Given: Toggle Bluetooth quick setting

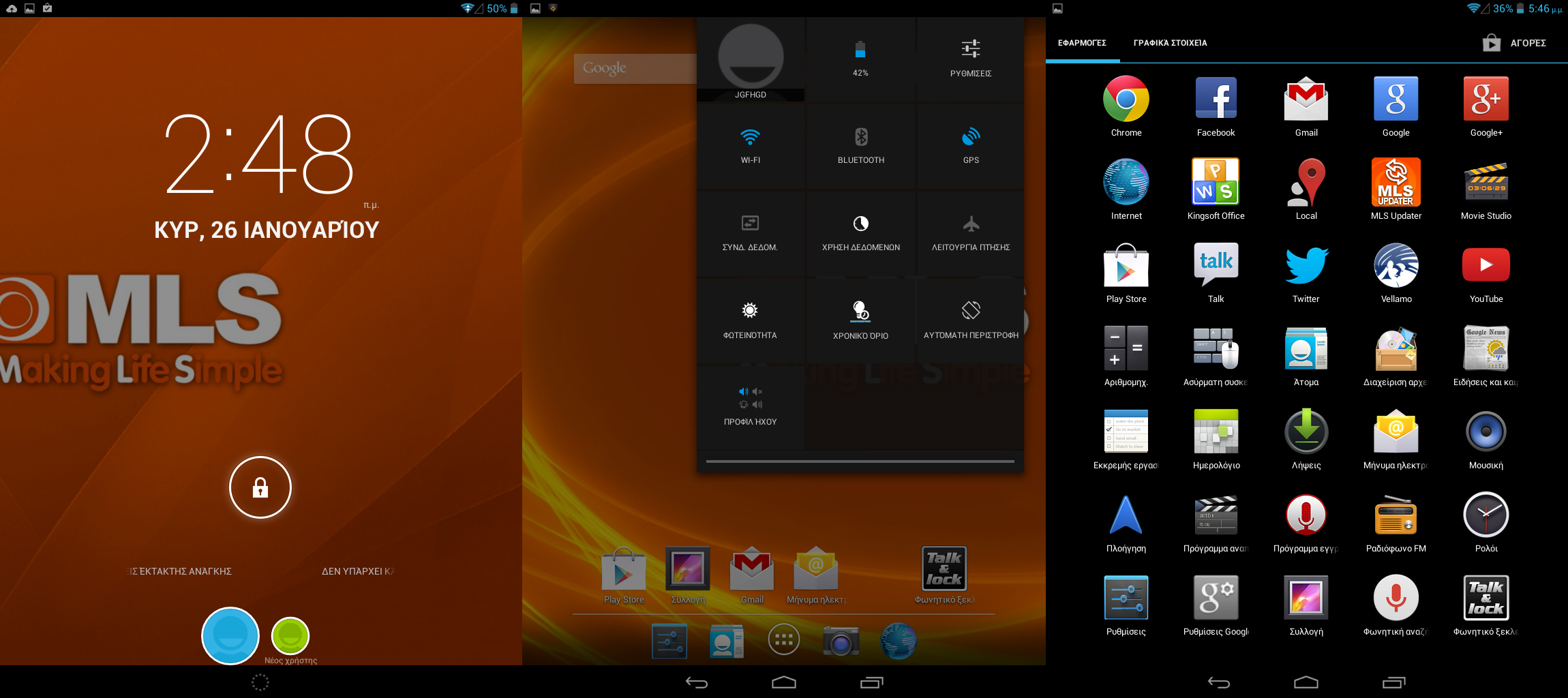Looking at the screenshot, I should click(861, 145).
